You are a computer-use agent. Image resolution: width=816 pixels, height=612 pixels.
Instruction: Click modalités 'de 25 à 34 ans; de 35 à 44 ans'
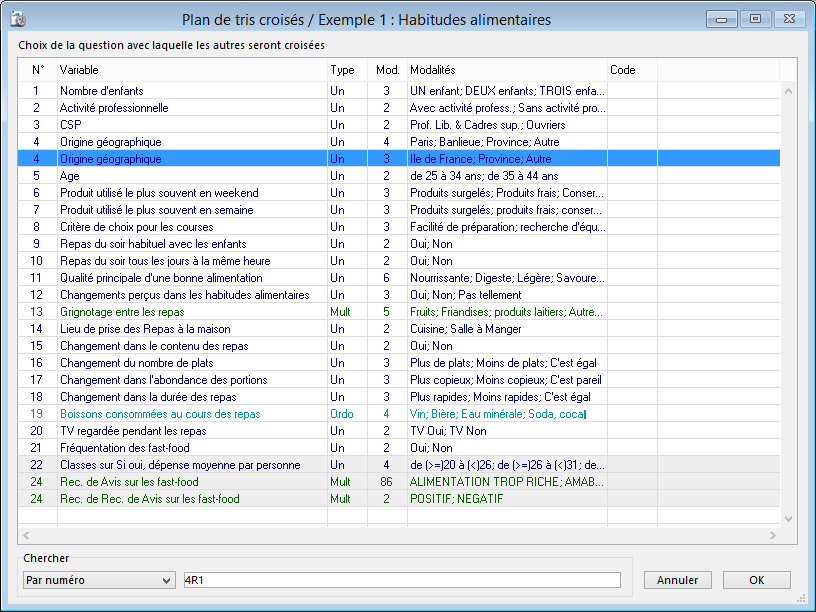tap(507, 176)
